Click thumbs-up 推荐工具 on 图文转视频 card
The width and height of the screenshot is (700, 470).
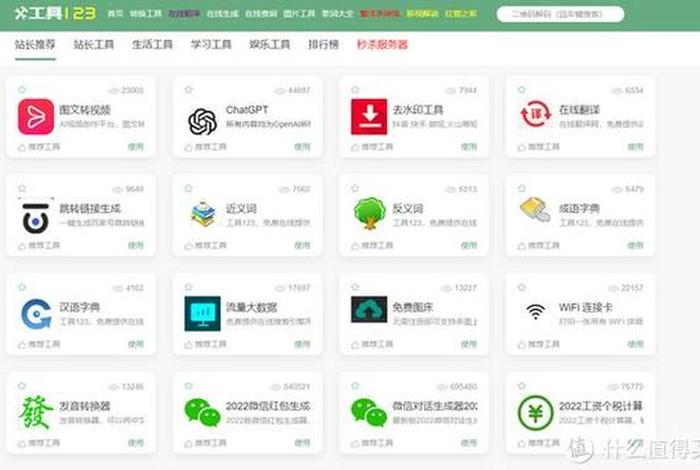[x=39, y=147]
